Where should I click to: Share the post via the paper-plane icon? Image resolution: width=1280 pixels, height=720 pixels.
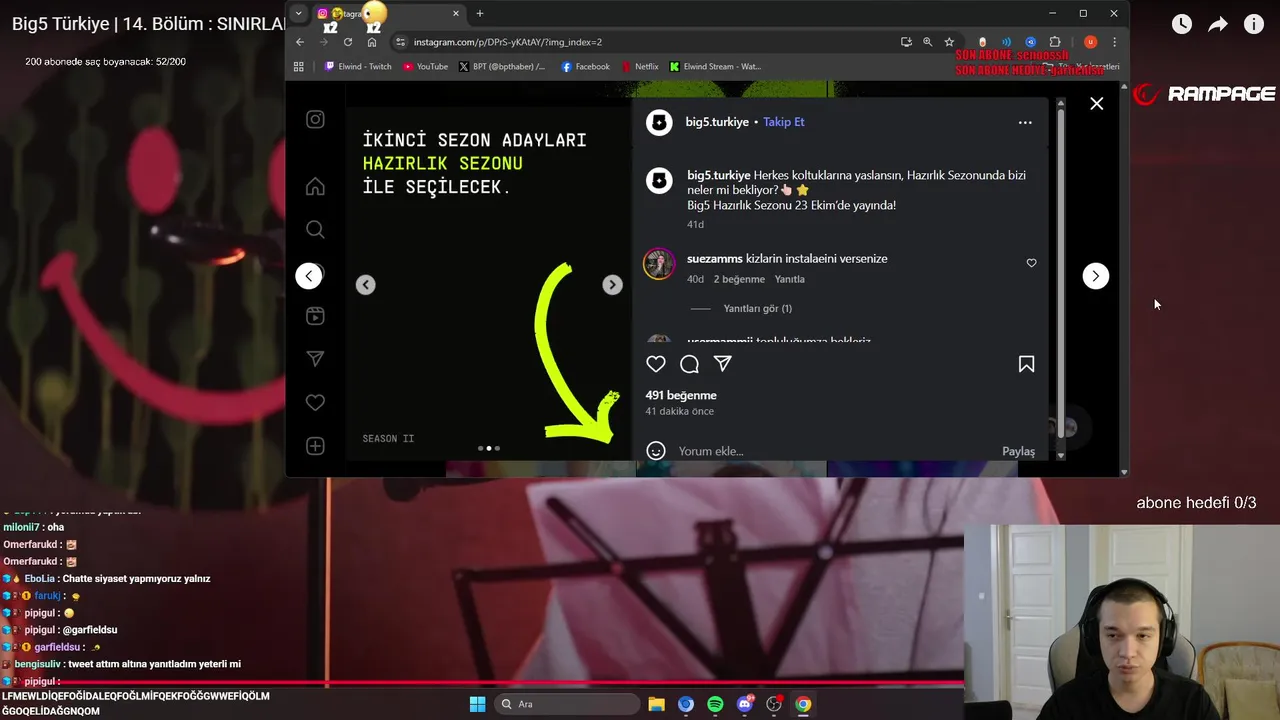point(723,364)
